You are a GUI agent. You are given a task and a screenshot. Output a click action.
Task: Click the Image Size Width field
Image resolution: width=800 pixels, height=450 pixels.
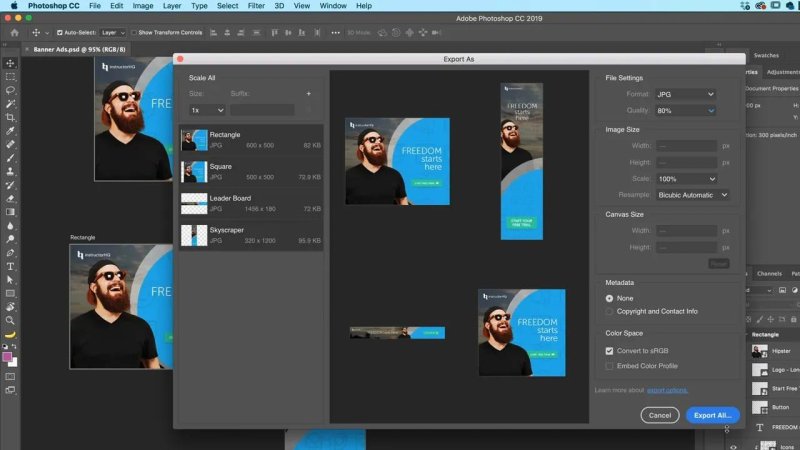(x=686, y=146)
